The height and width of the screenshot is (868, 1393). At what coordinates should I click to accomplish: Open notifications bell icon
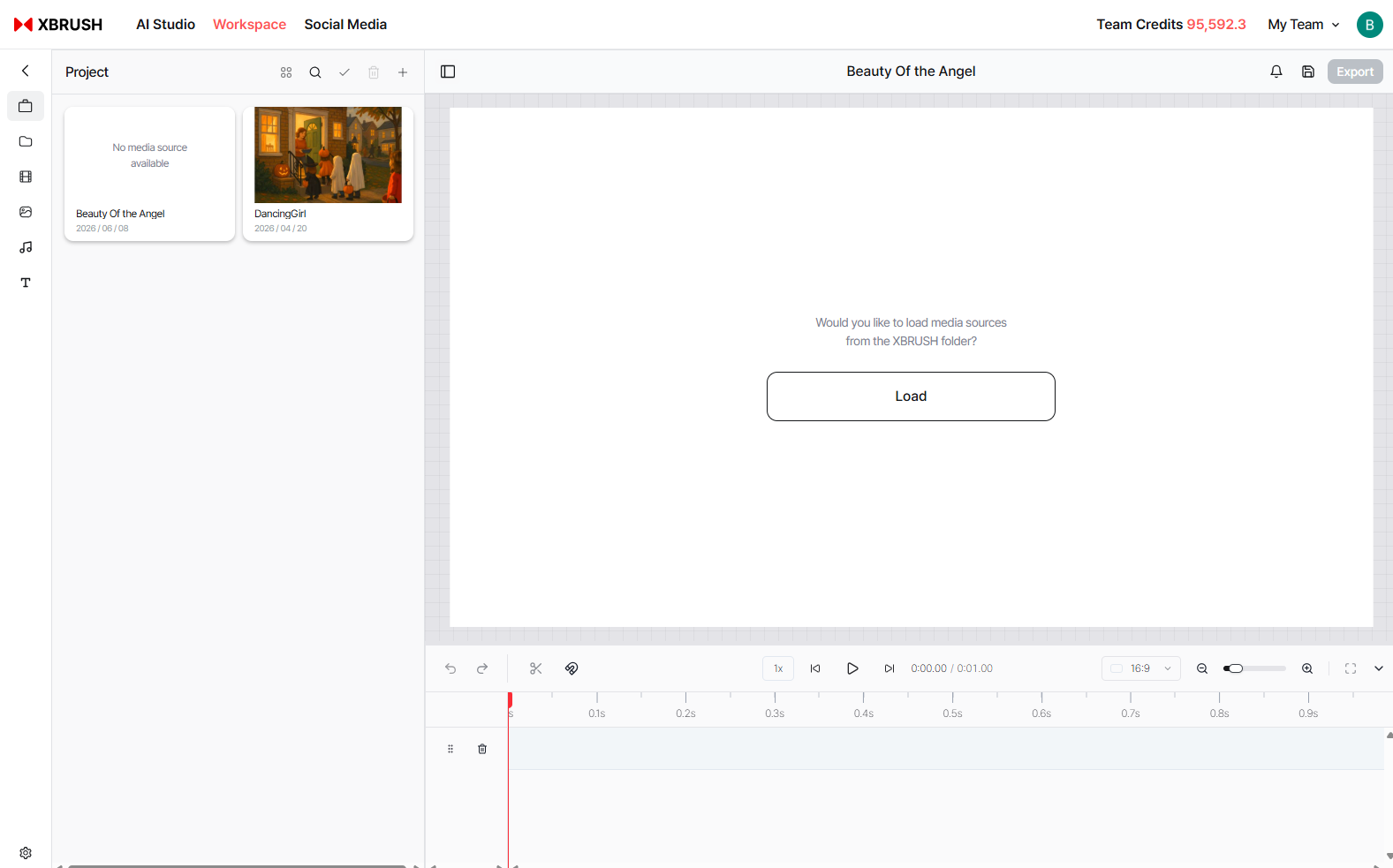click(1276, 72)
